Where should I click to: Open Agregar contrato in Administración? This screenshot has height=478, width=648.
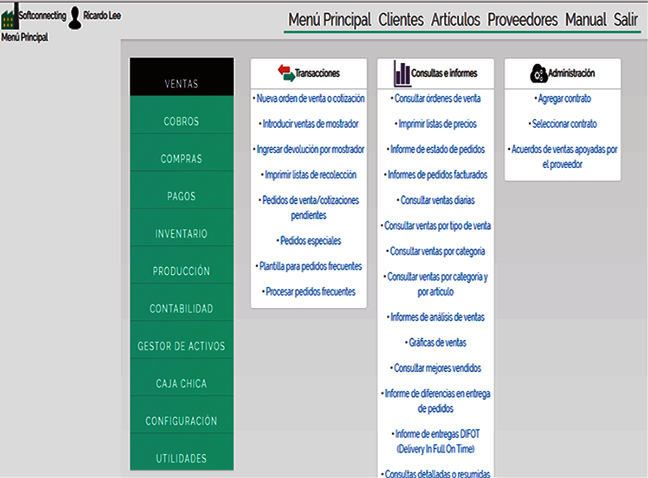pyautogui.click(x=563, y=99)
